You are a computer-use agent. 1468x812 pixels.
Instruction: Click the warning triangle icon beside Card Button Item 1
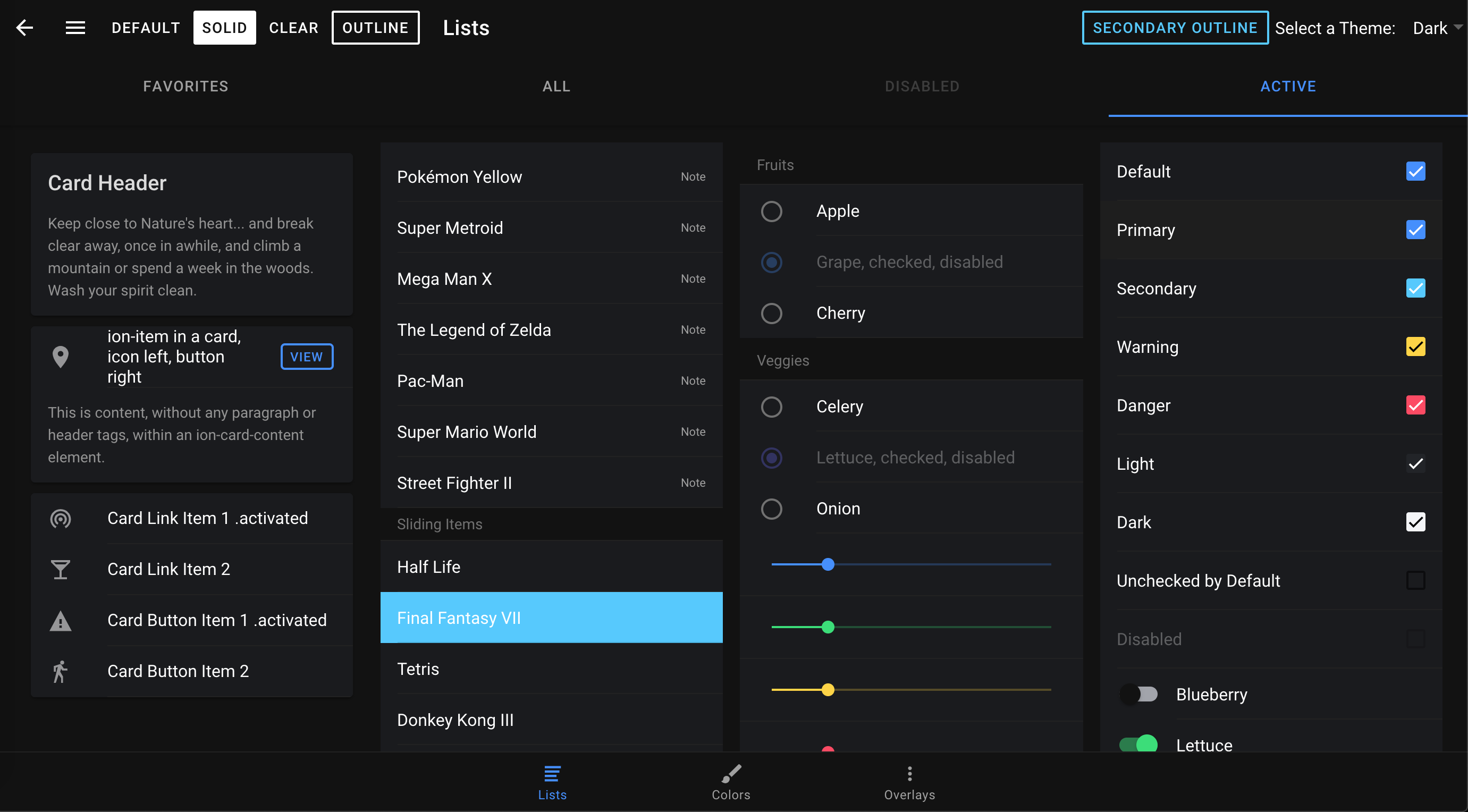(x=61, y=620)
